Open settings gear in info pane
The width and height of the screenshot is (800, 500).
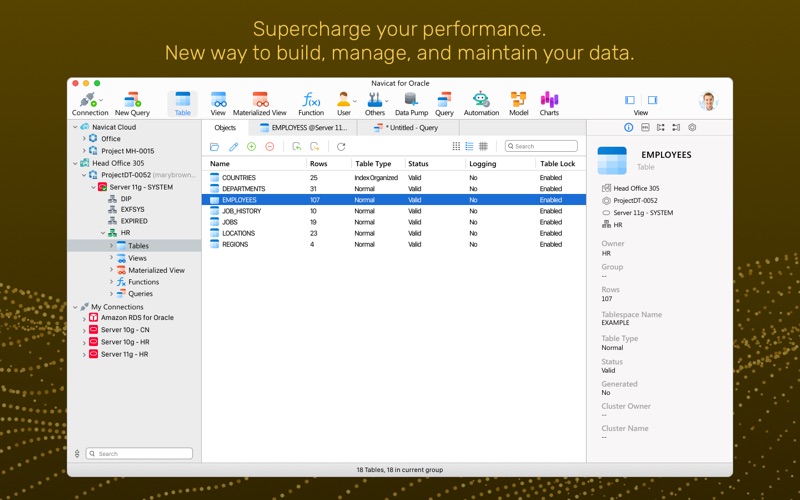(692, 128)
